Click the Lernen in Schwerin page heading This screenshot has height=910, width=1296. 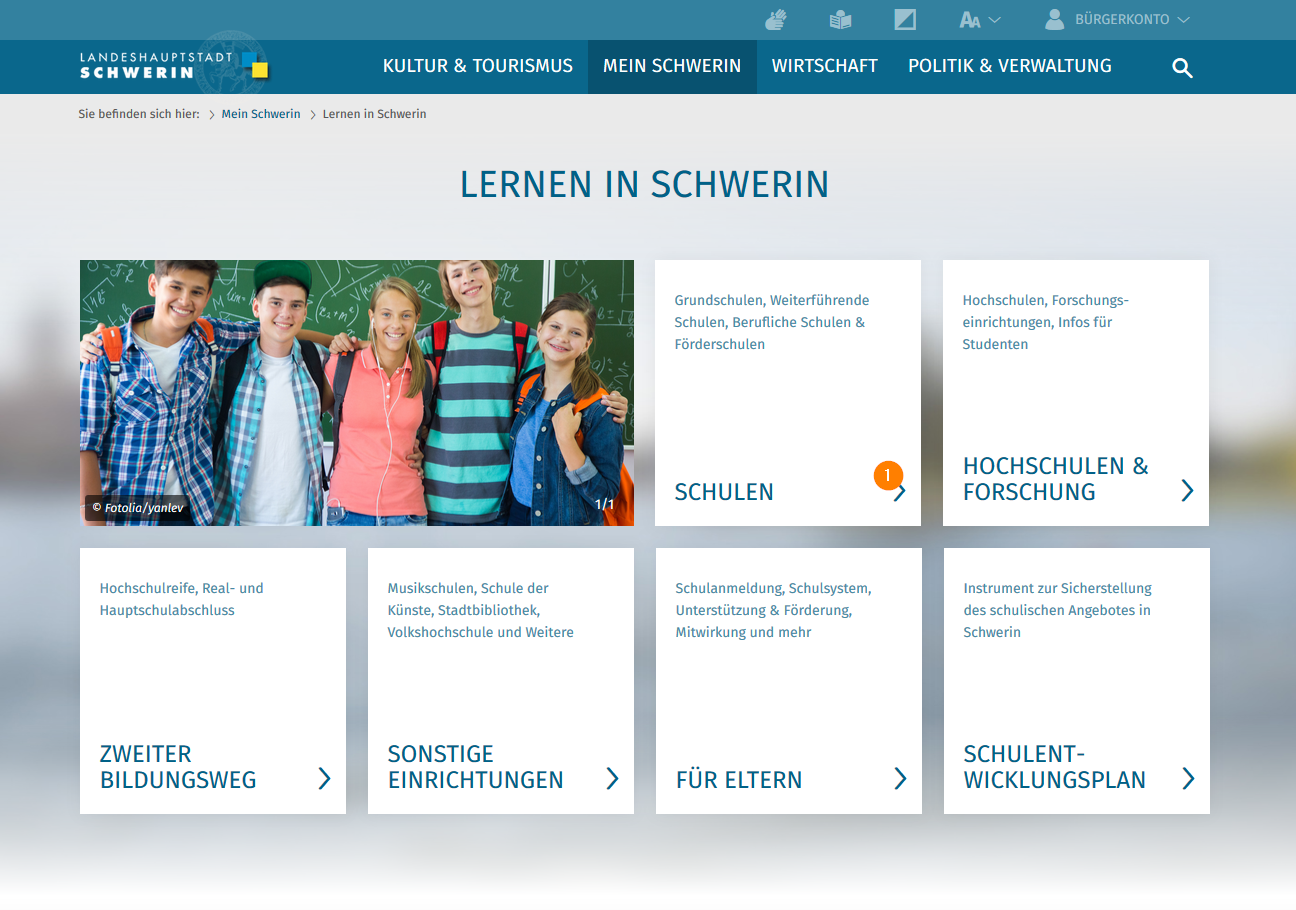[x=645, y=185]
